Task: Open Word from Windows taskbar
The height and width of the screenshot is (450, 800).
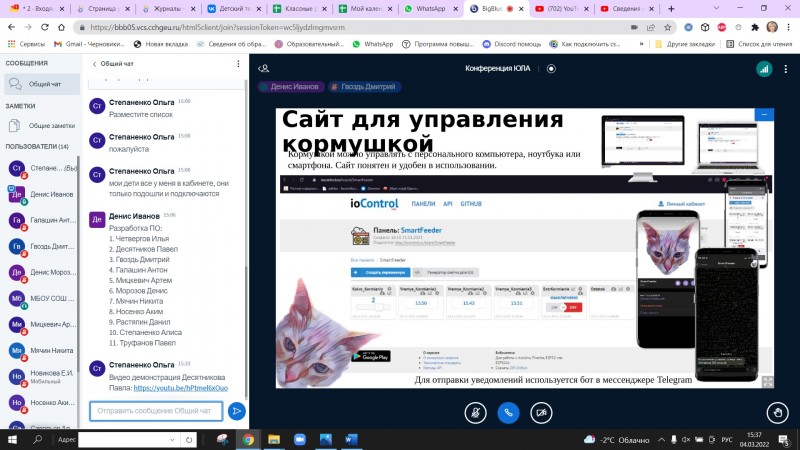Action: 351,439
